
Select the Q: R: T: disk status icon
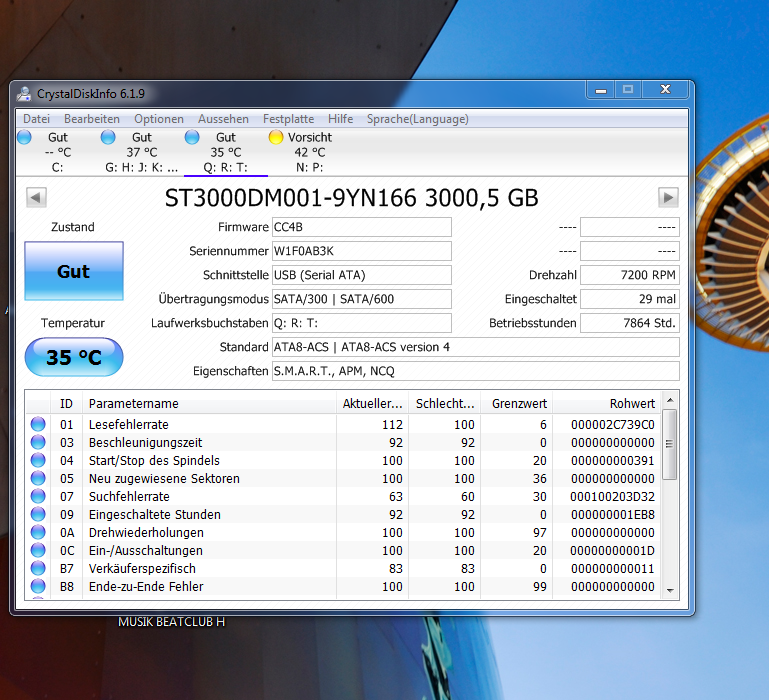192,137
